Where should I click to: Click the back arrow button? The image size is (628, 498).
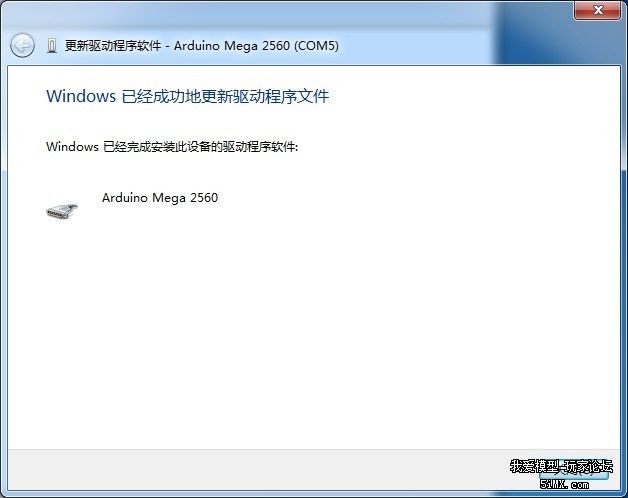coord(22,45)
